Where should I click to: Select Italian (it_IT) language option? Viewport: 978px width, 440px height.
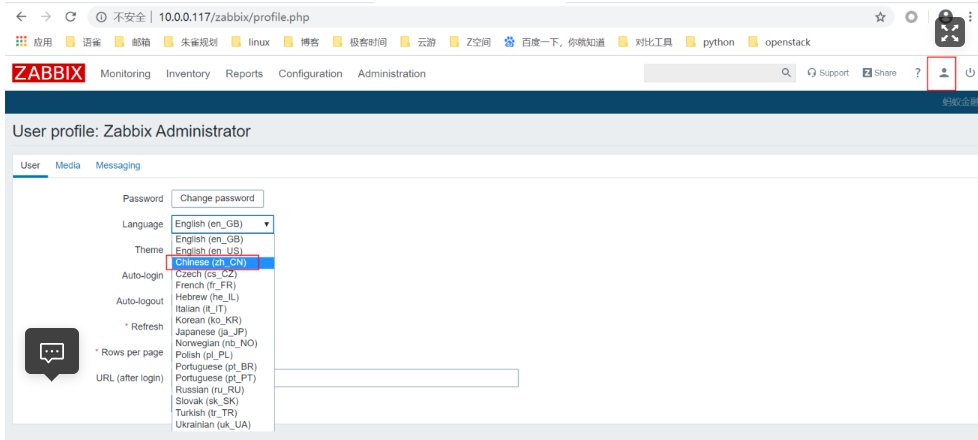coord(223,309)
